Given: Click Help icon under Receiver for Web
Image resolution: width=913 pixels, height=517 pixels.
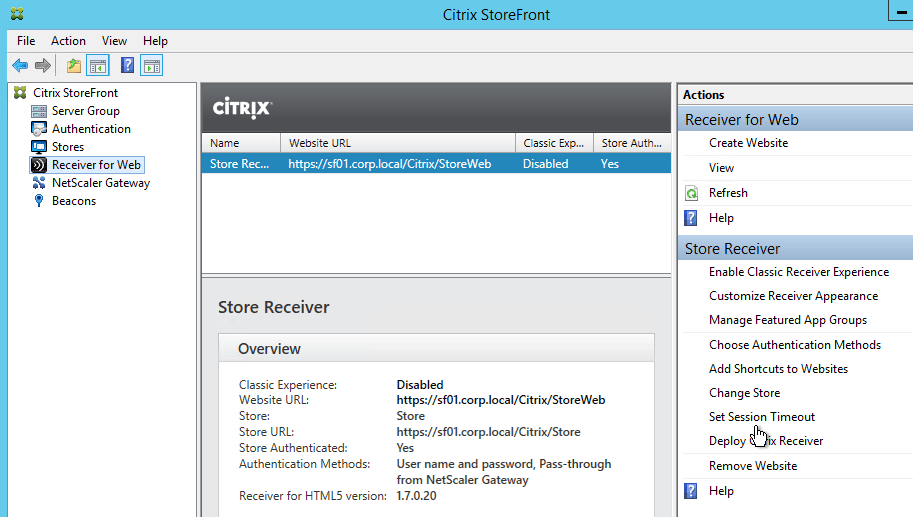Looking at the screenshot, I should coord(691,218).
